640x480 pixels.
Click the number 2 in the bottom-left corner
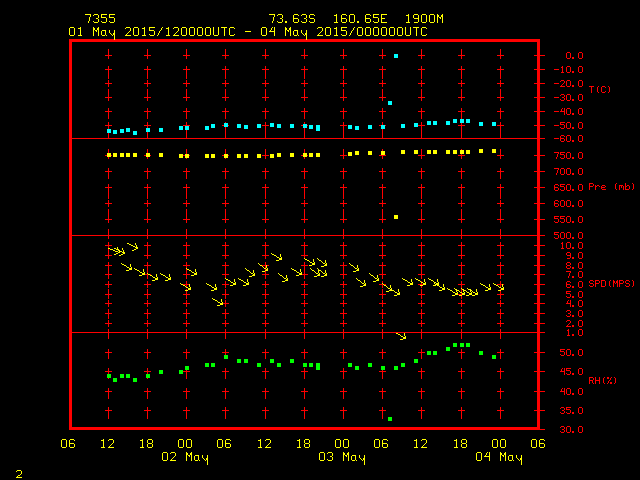click(x=18, y=471)
